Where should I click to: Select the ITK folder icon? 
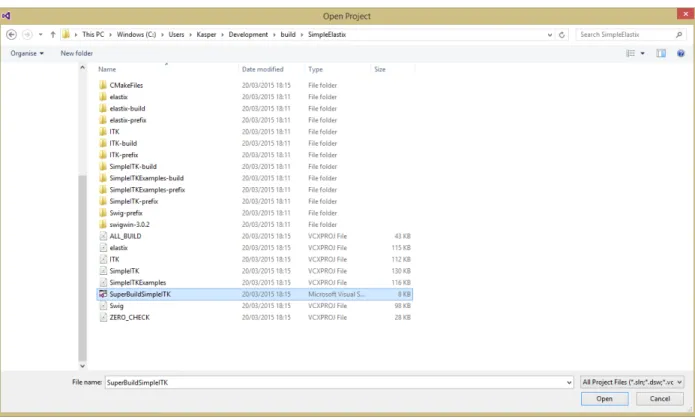click(x=103, y=132)
